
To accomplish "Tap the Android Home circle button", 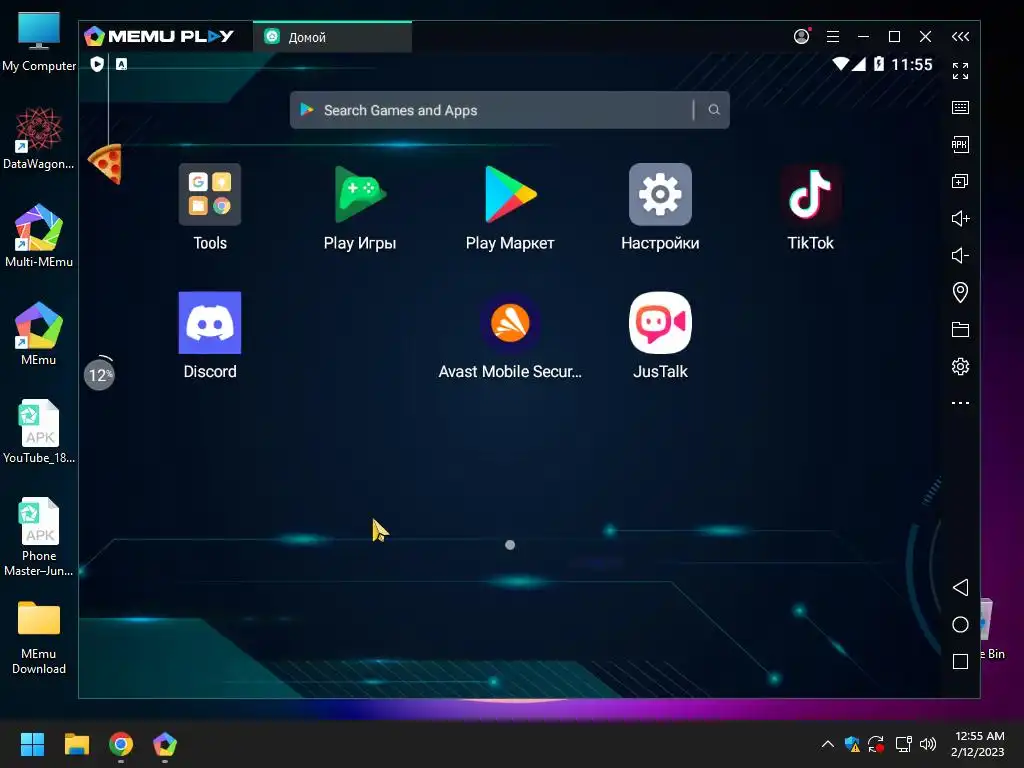I will pos(960,624).
